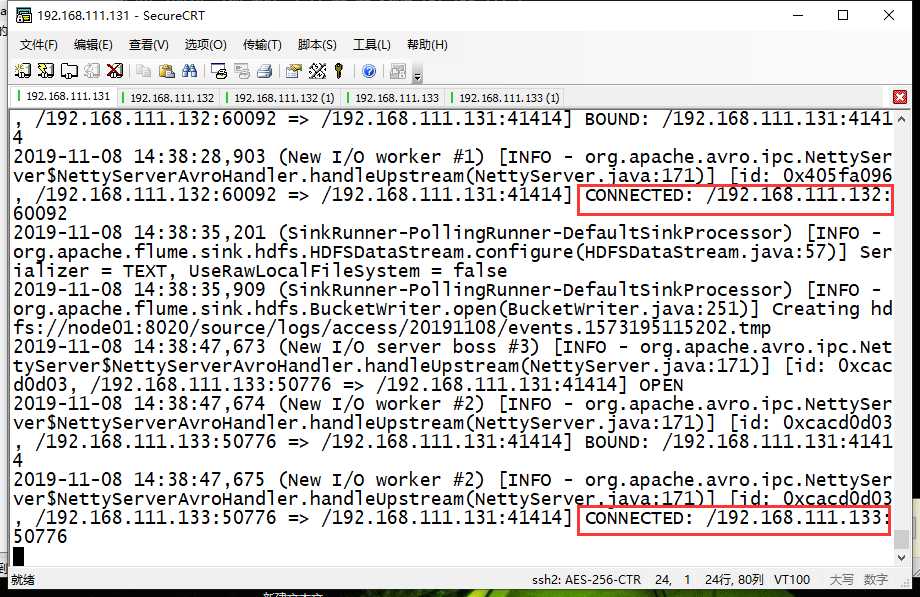The image size is (920, 597).
Task: Click the Find binoculars icon
Action: click(x=190, y=71)
